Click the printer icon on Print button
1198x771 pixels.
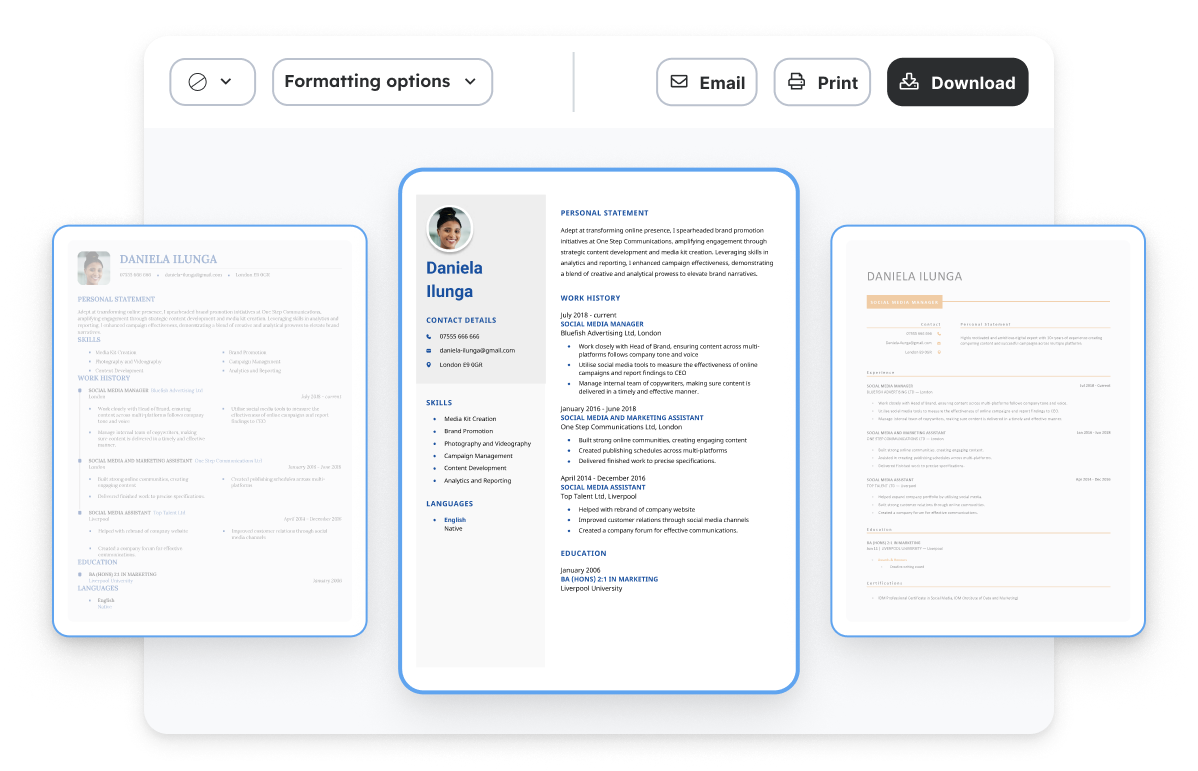pyautogui.click(x=796, y=82)
